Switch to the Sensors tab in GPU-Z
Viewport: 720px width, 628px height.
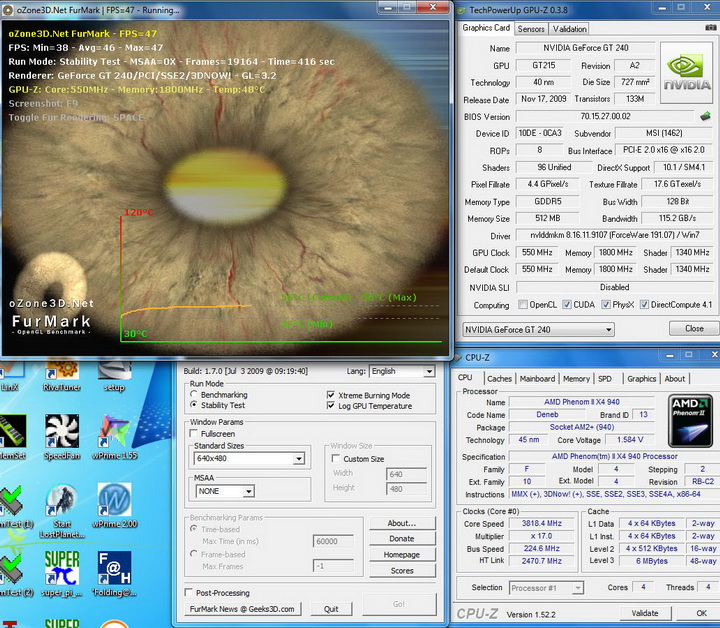point(531,29)
